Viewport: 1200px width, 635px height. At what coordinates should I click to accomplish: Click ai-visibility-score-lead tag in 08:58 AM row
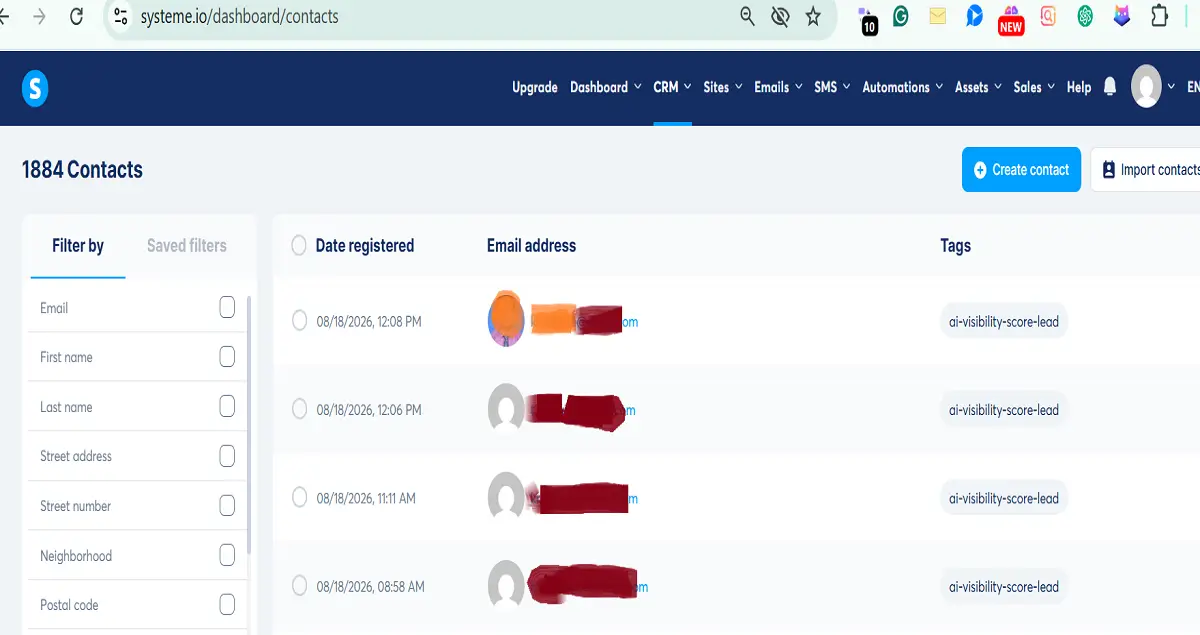[1004, 586]
